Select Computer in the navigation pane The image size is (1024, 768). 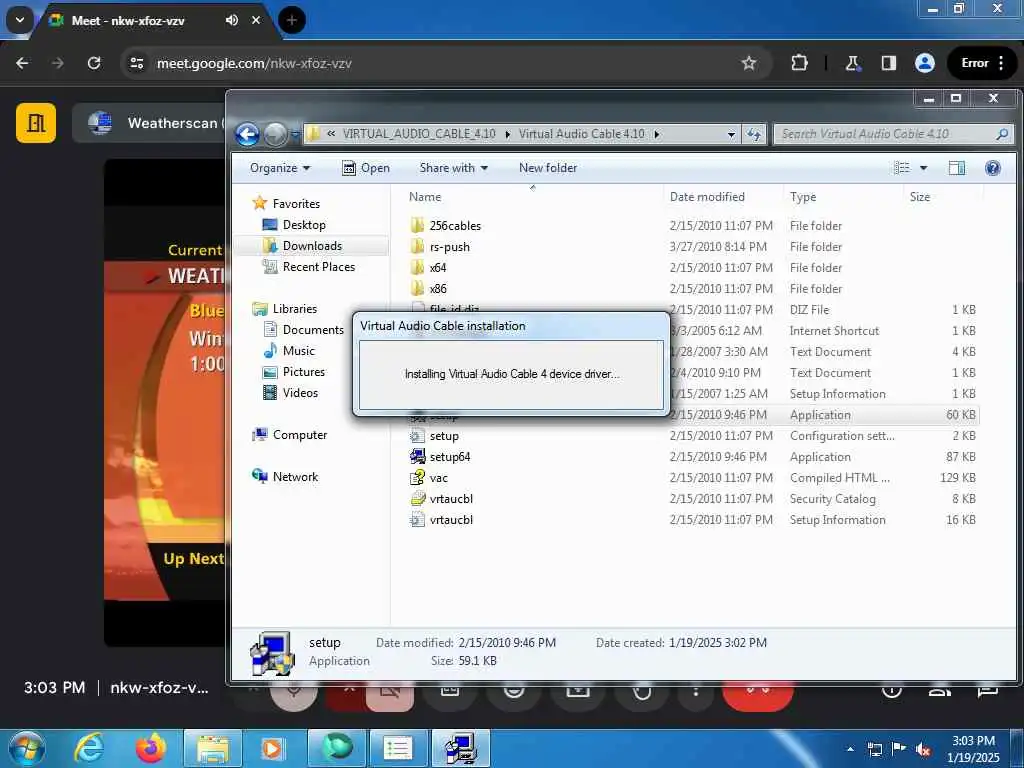pos(290,435)
